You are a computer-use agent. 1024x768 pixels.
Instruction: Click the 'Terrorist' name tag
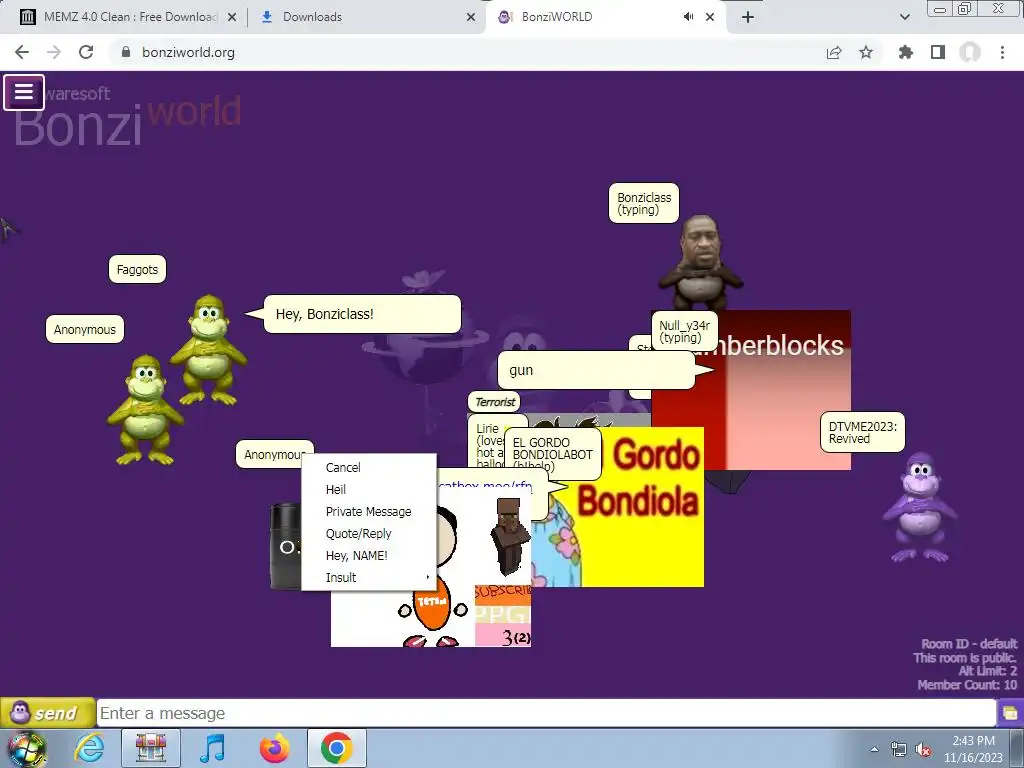[x=494, y=402]
